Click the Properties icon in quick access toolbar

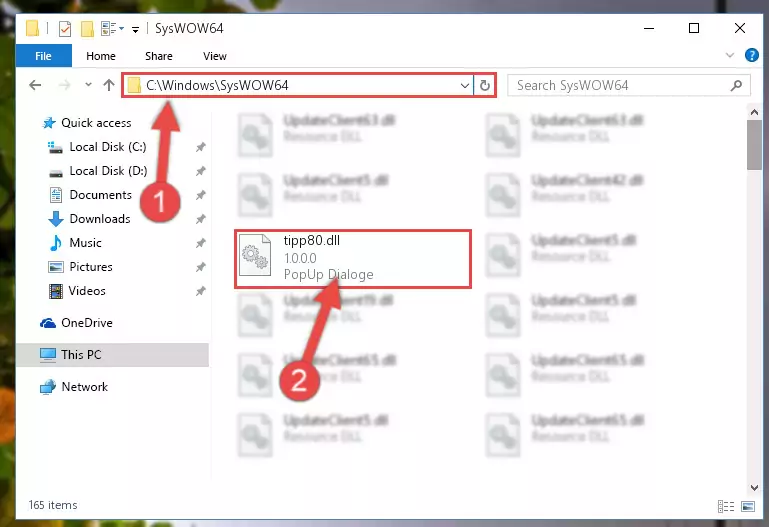pos(65,28)
